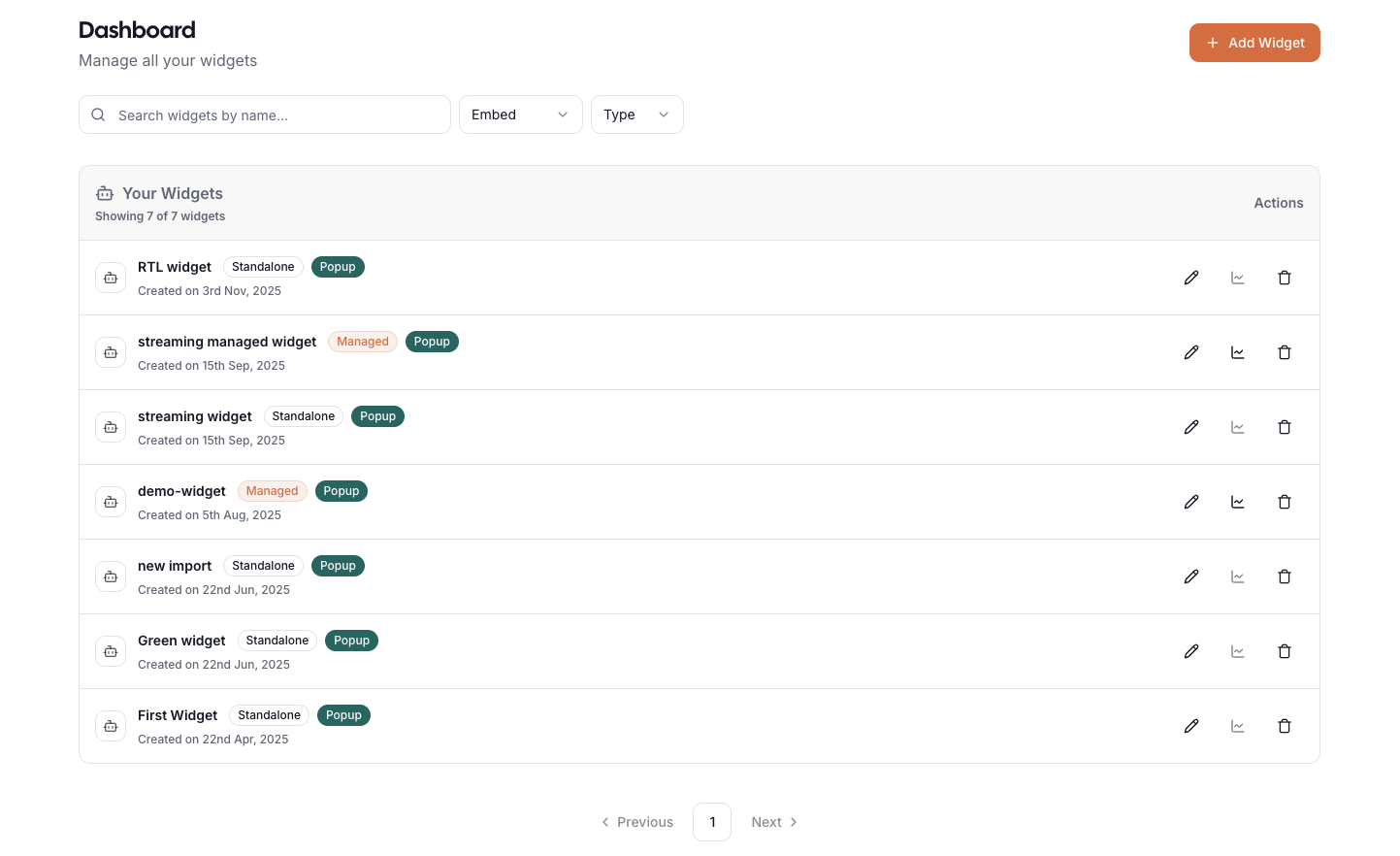This screenshot has width=1400, height=856.
Task: Open the analytics chart icon for demo-widget
Action: coord(1238,502)
